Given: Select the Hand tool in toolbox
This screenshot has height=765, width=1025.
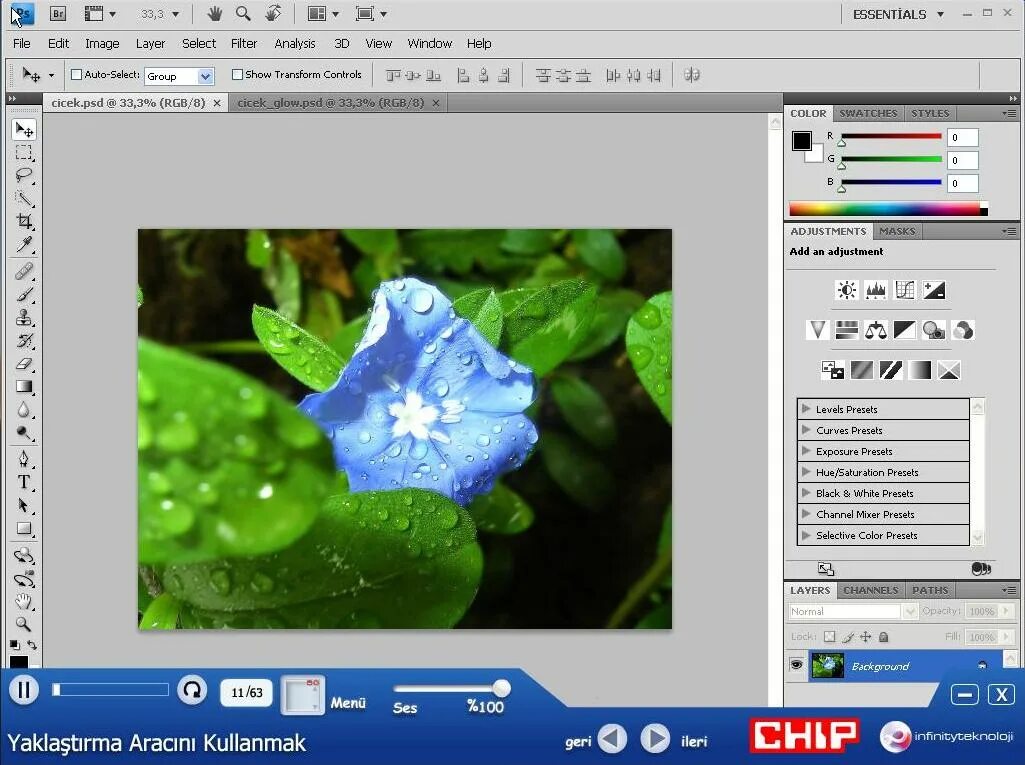Looking at the screenshot, I should coord(24,601).
